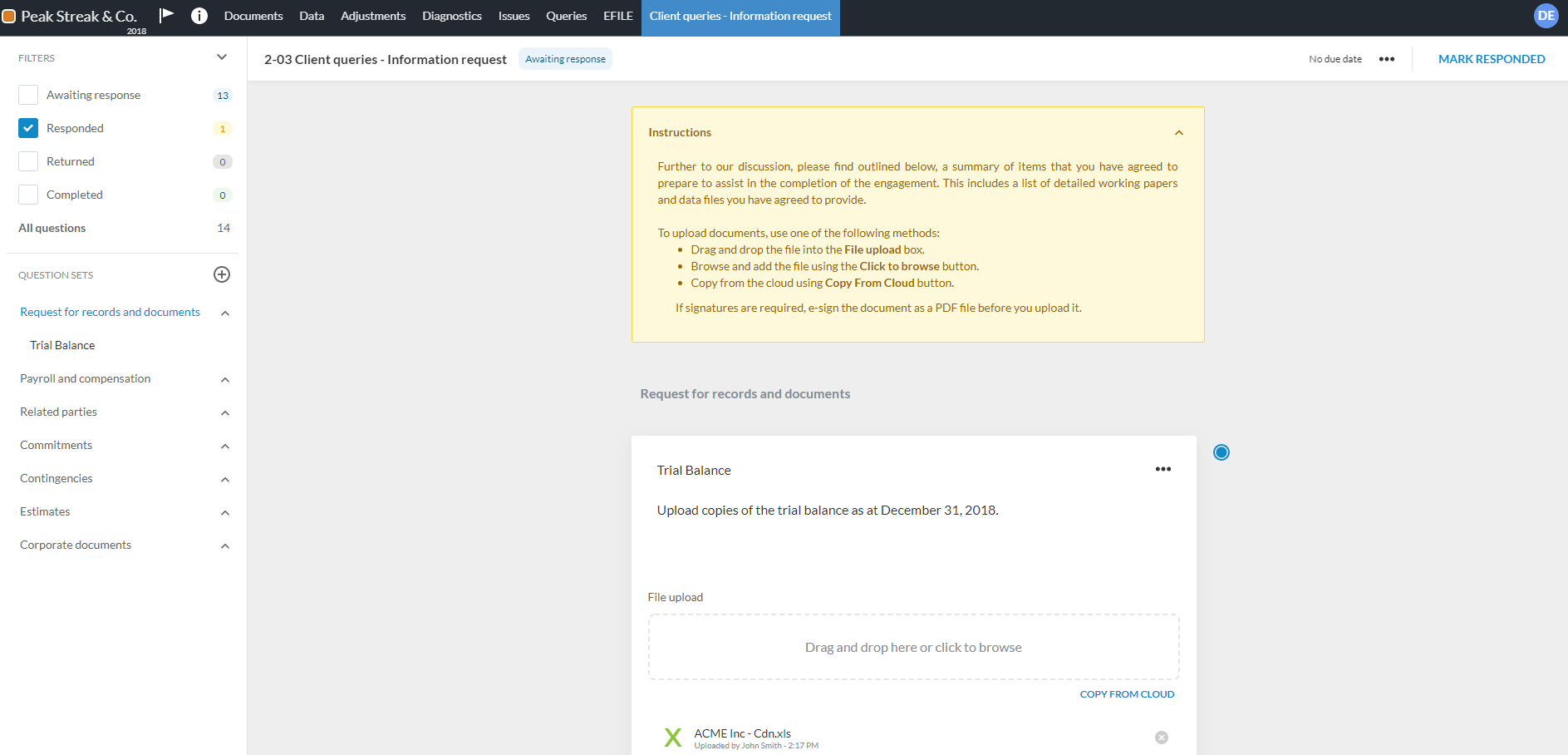
Task: Click the Excel icon beside ACME Inc - Cdn.xls
Action: pyautogui.click(x=672, y=737)
